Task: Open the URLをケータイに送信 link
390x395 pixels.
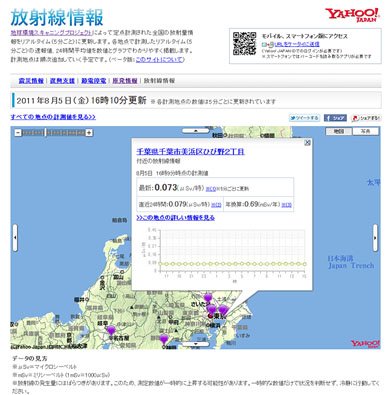Action: click(297, 44)
